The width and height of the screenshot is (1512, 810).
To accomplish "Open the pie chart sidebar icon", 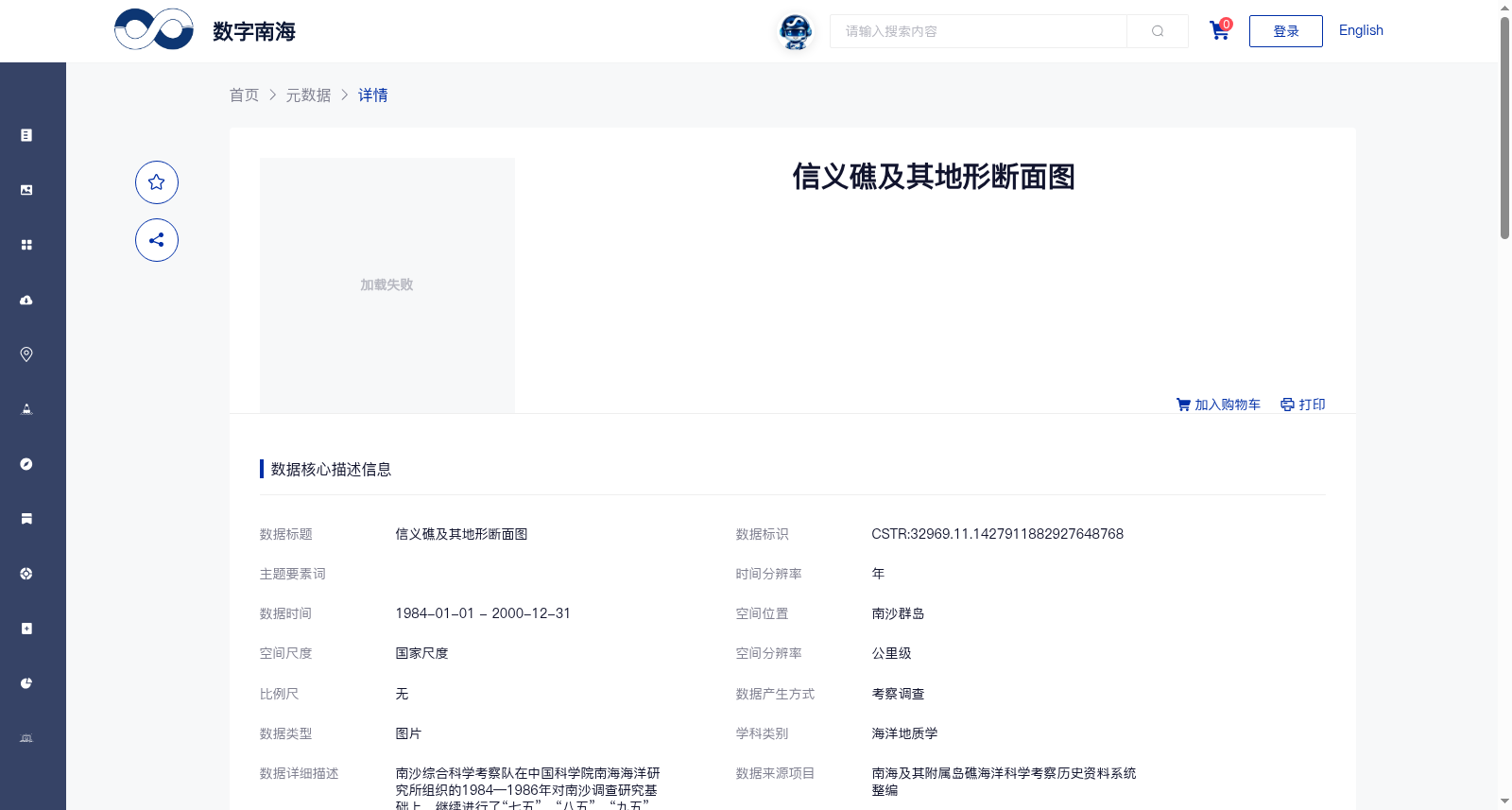I will 26,683.
